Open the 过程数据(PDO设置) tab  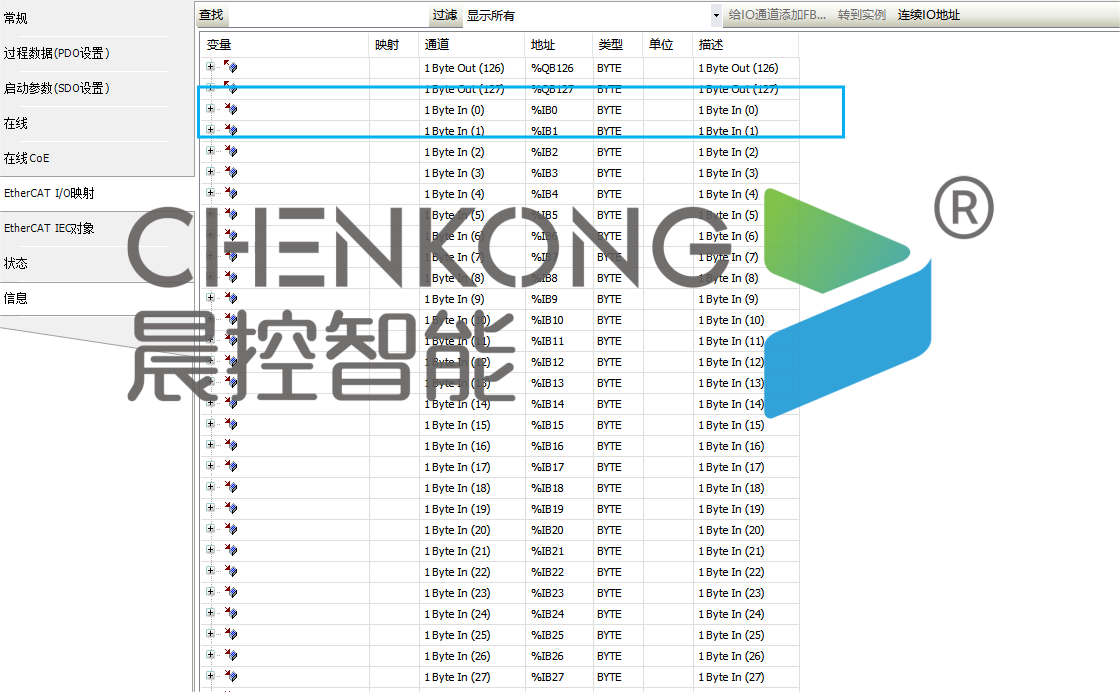click(56, 53)
